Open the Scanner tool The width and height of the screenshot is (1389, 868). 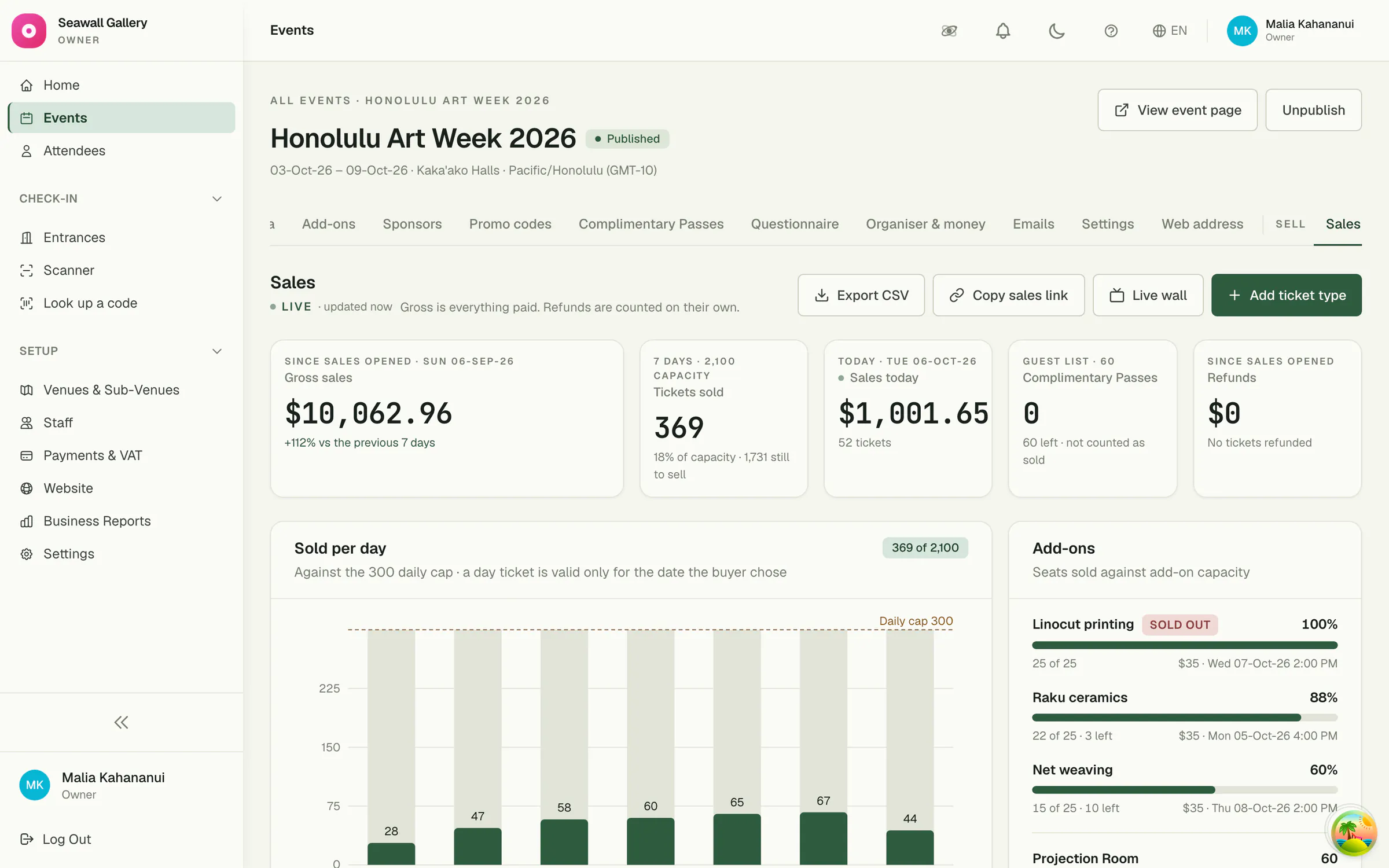pyautogui.click(x=122, y=270)
